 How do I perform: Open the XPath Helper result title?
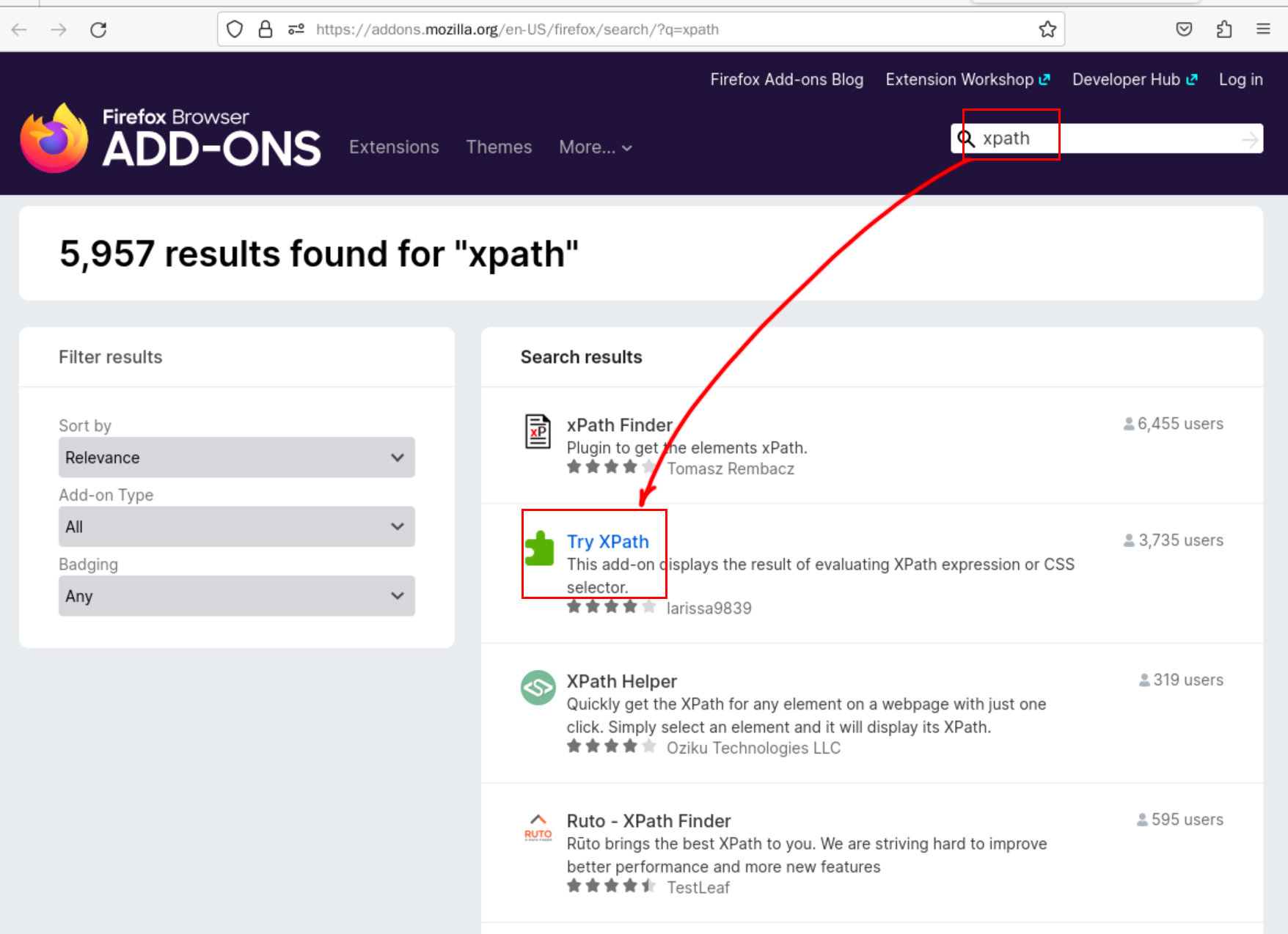coord(621,681)
